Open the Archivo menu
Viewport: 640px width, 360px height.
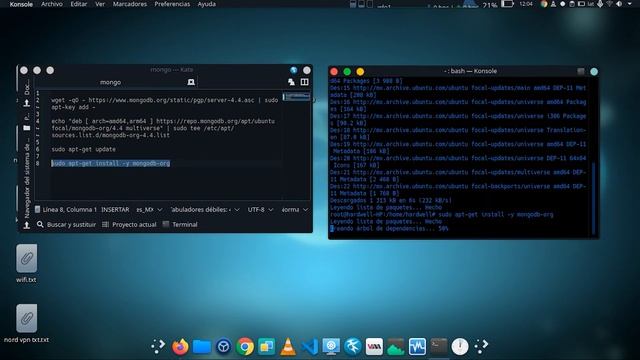click(52, 4)
